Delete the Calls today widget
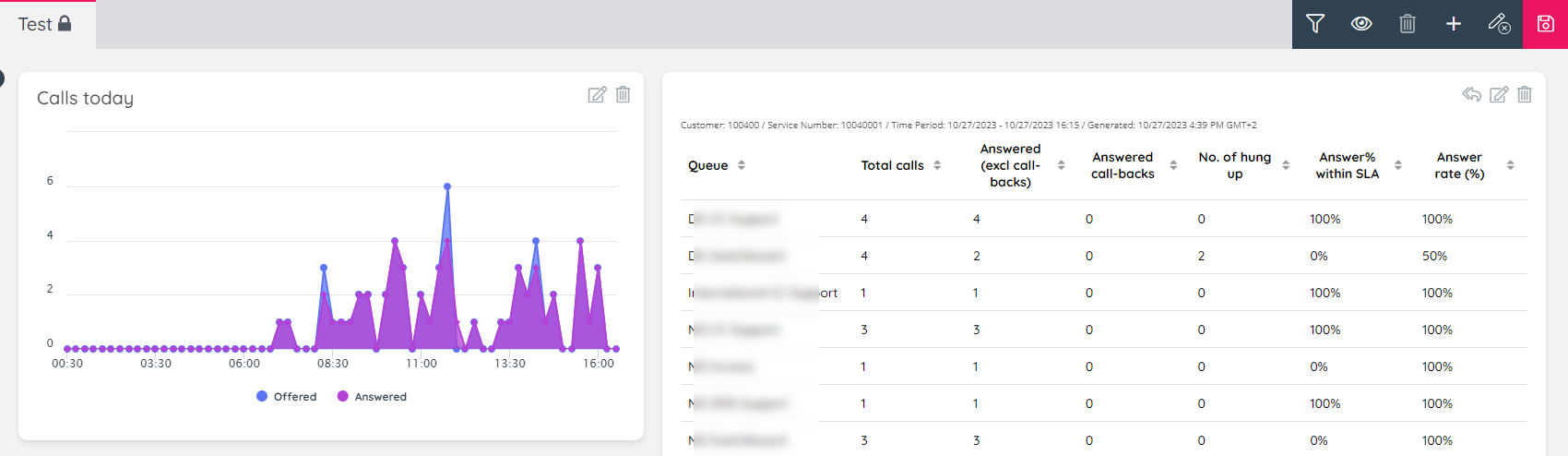Screen dimensions: 1568x456 (624, 94)
